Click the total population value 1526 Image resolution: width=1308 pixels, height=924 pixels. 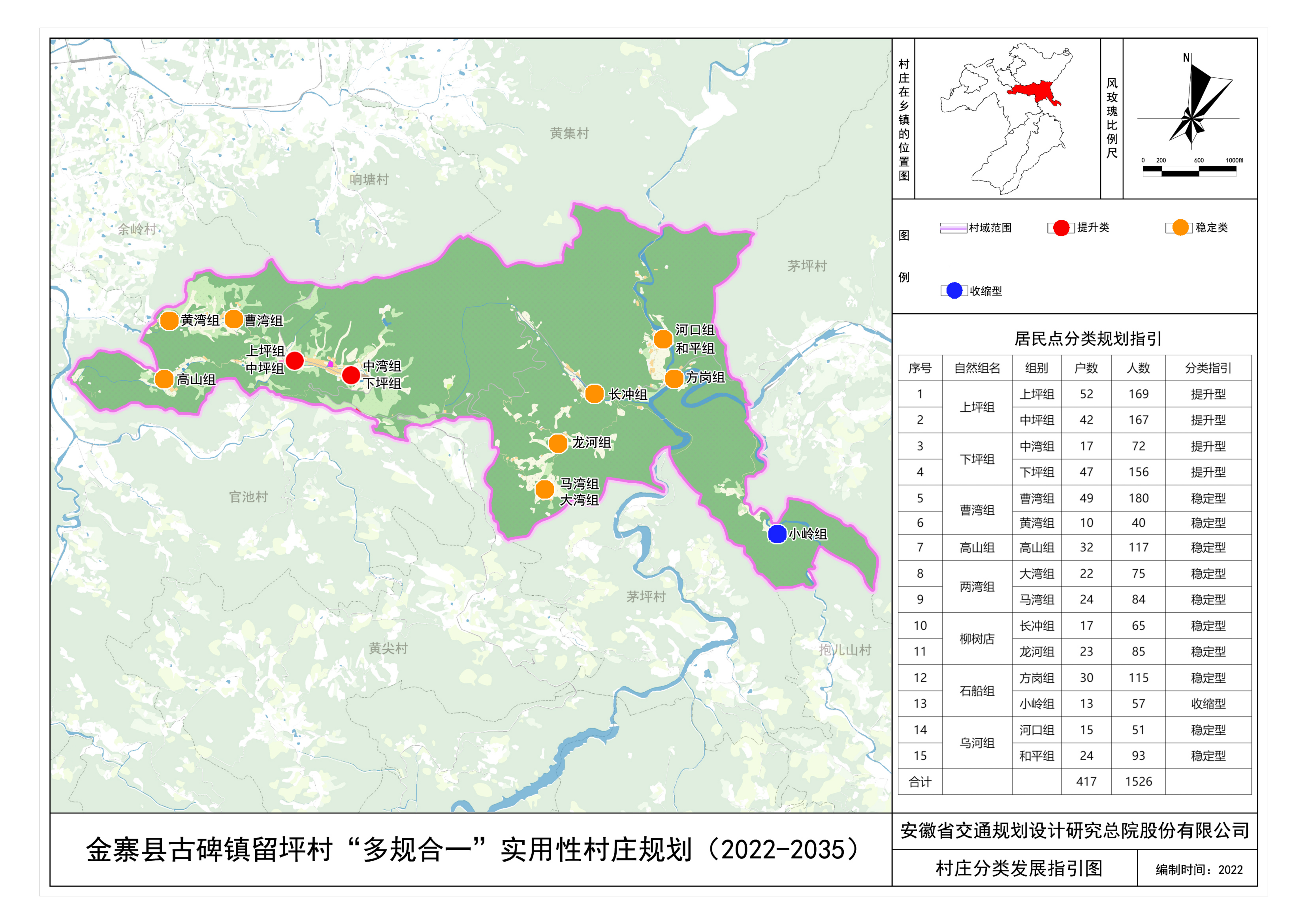pyautogui.click(x=1138, y=782)
